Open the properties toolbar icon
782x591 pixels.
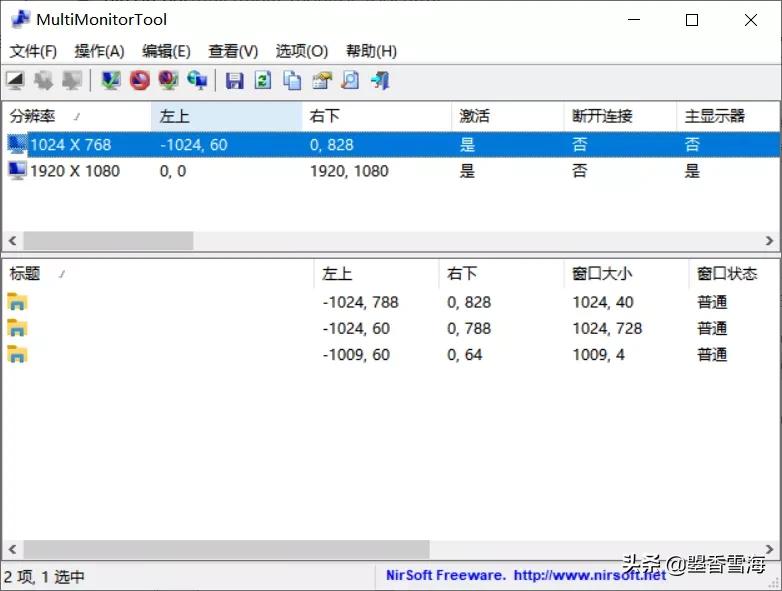point(322,80)
